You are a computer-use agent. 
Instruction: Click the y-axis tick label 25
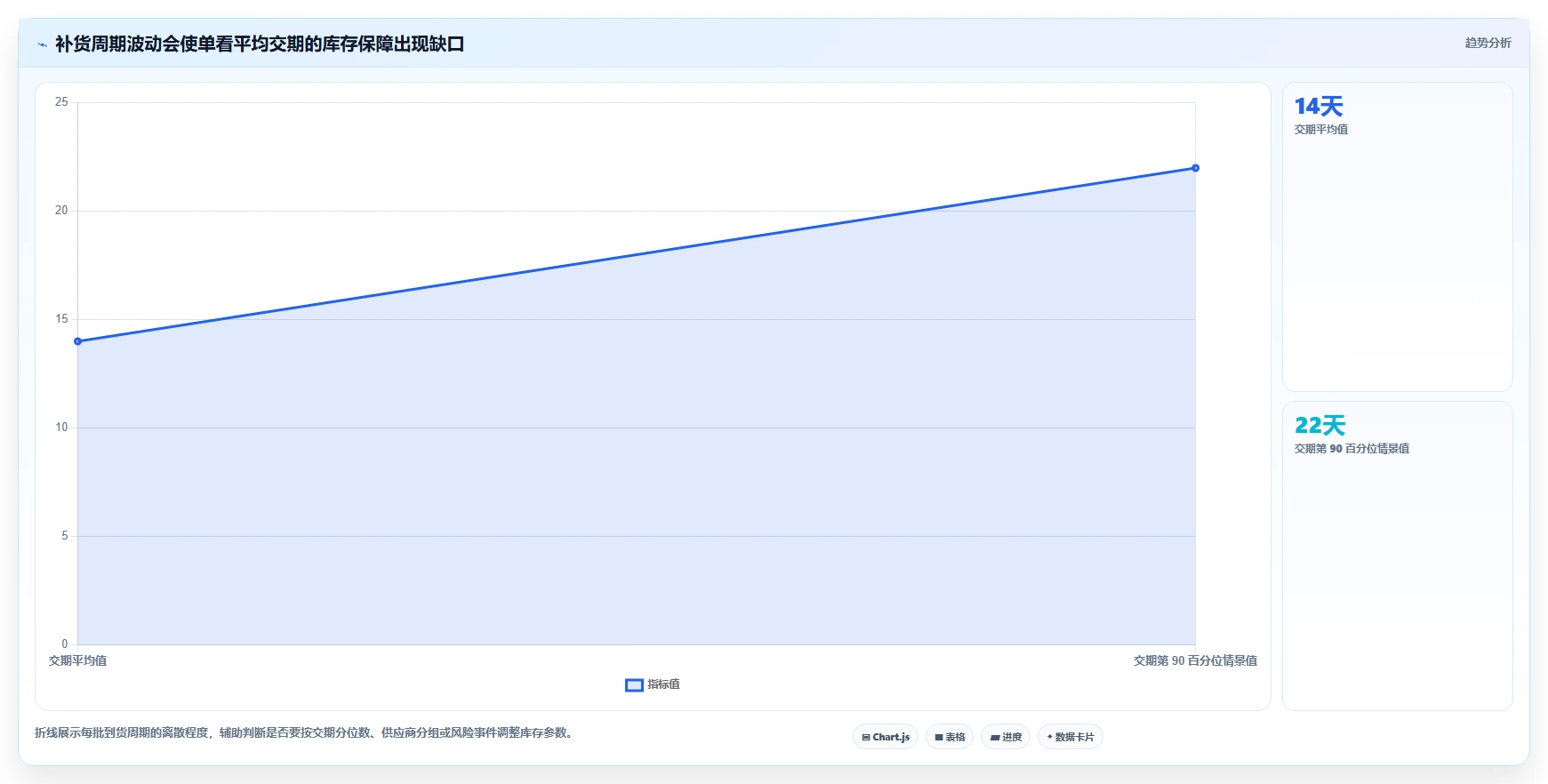click(x=61, y=102)
